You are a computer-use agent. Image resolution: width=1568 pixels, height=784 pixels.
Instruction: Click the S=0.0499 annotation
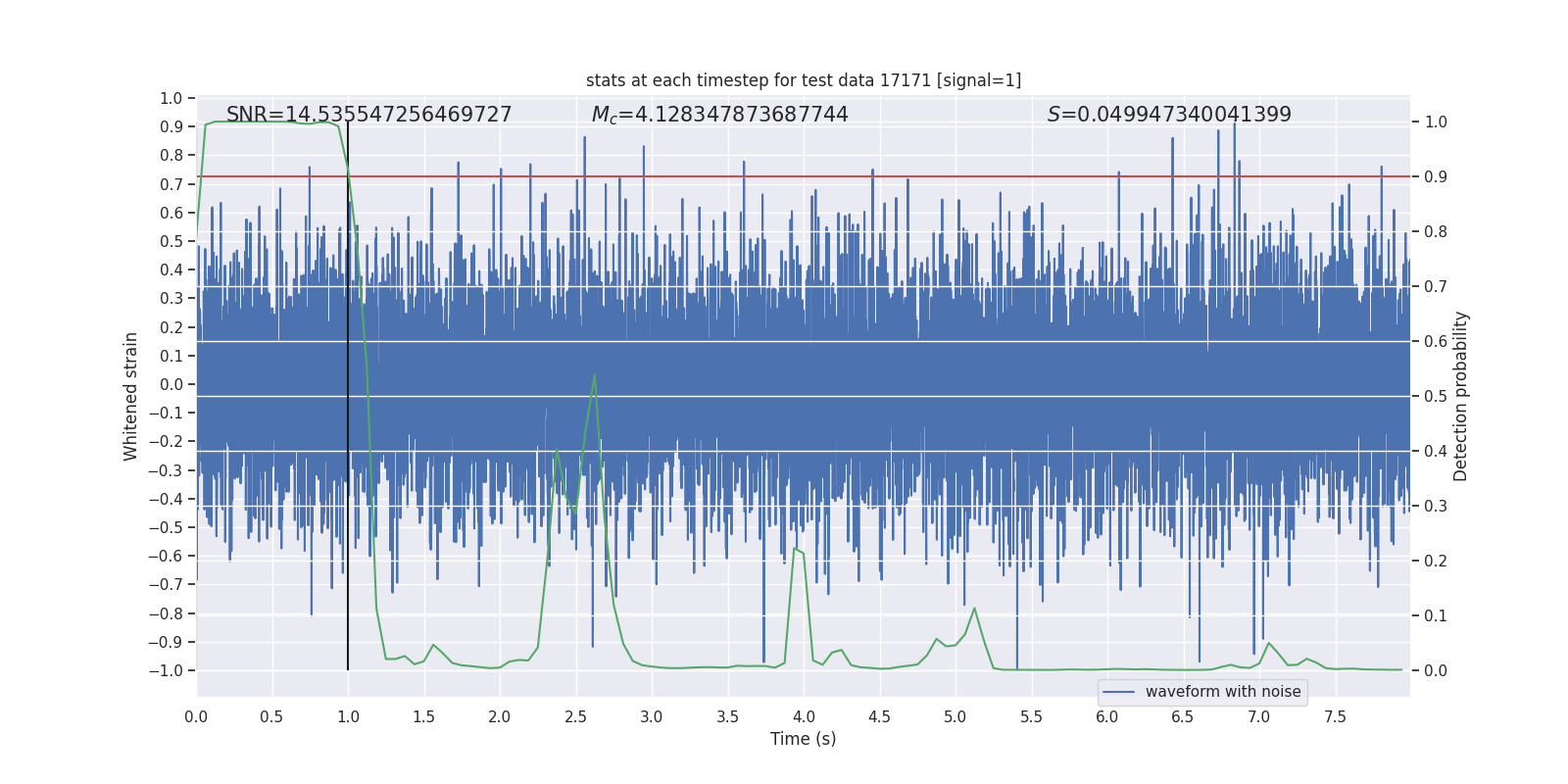1169,115
